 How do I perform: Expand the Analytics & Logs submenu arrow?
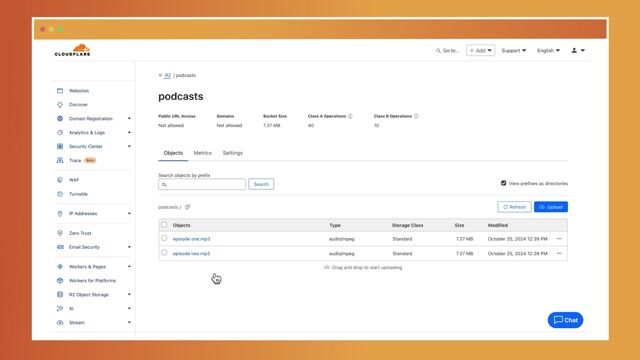[129, 132]
